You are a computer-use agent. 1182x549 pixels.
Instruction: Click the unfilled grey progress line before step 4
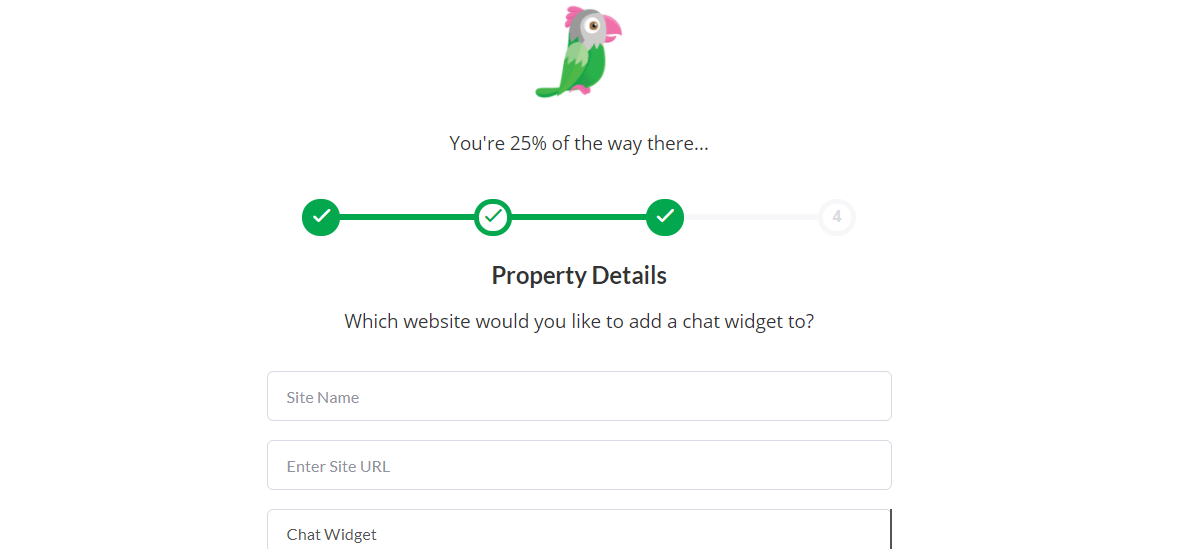click(x=751, y=217)
